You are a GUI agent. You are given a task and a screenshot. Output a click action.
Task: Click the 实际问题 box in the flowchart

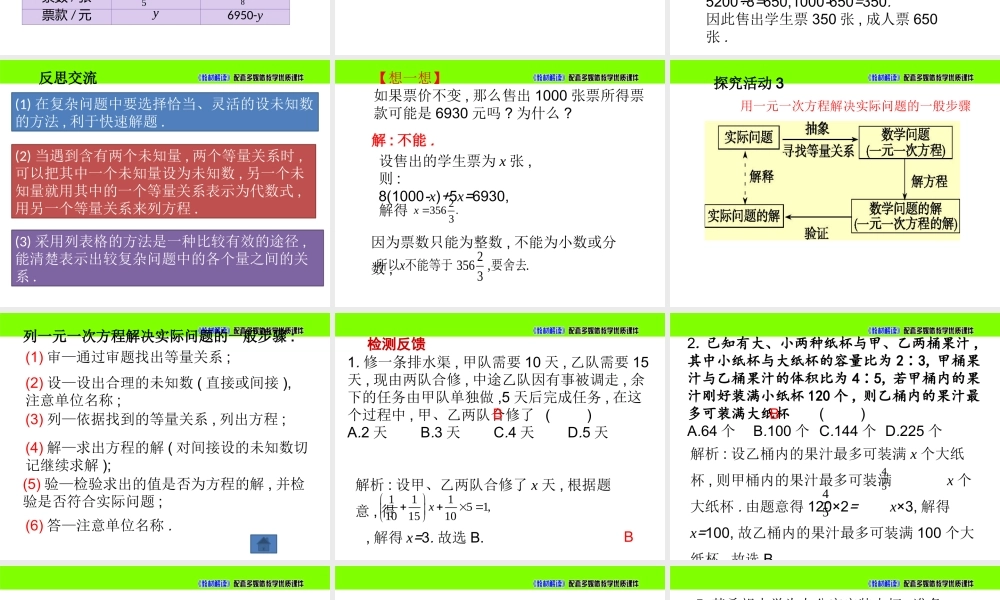746,138
